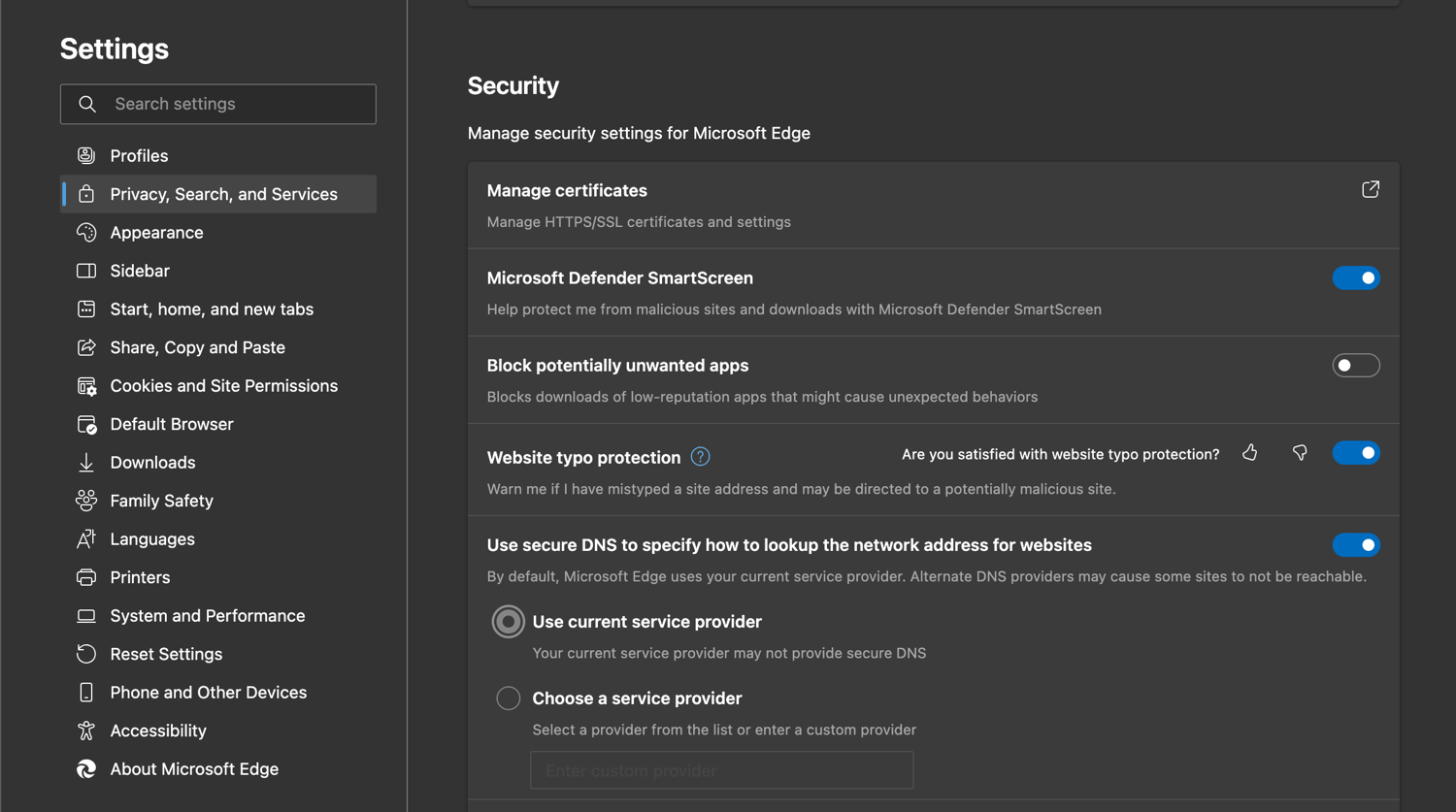Click the Microsoft Edge logo icon
1456x812 pixels.
(x=86, y=769)
